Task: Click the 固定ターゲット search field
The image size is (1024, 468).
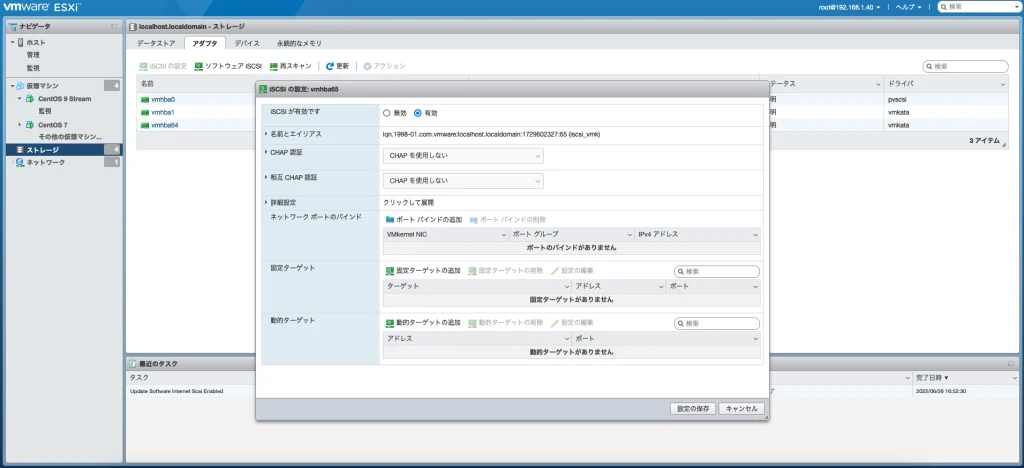Action: click(x=717, y=272)
